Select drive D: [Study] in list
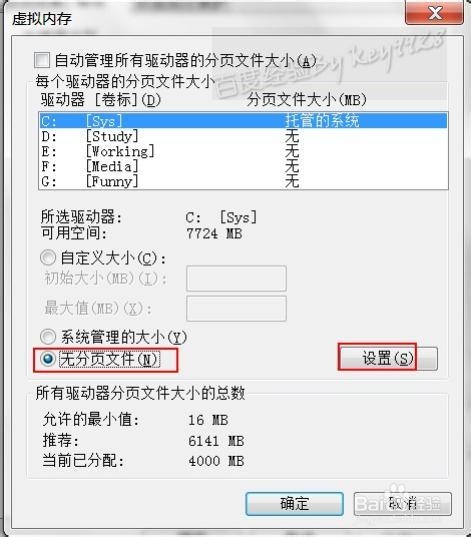471x537 pixels. (243, 136)
